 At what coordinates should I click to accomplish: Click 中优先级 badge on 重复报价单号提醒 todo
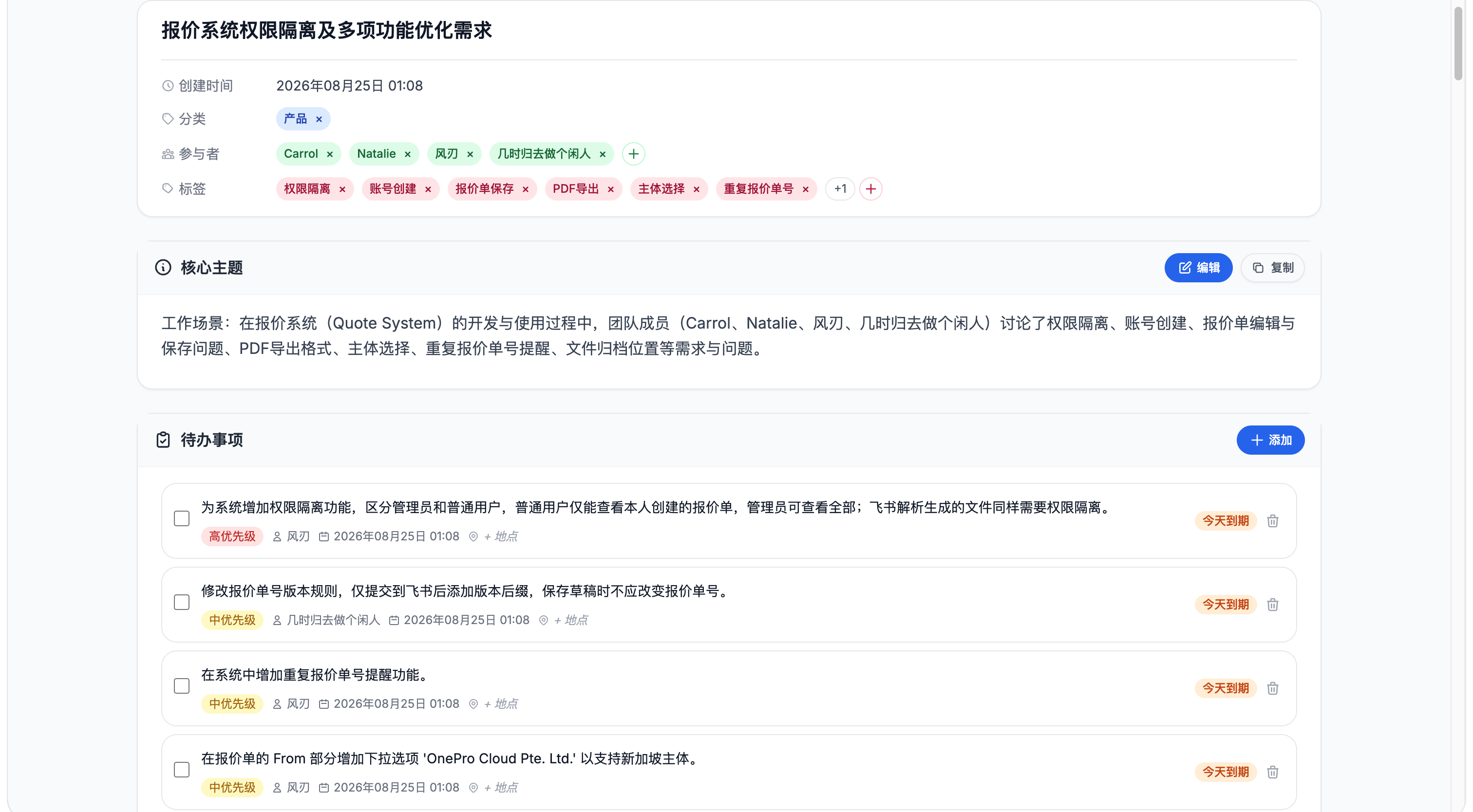tap(232, 703)
